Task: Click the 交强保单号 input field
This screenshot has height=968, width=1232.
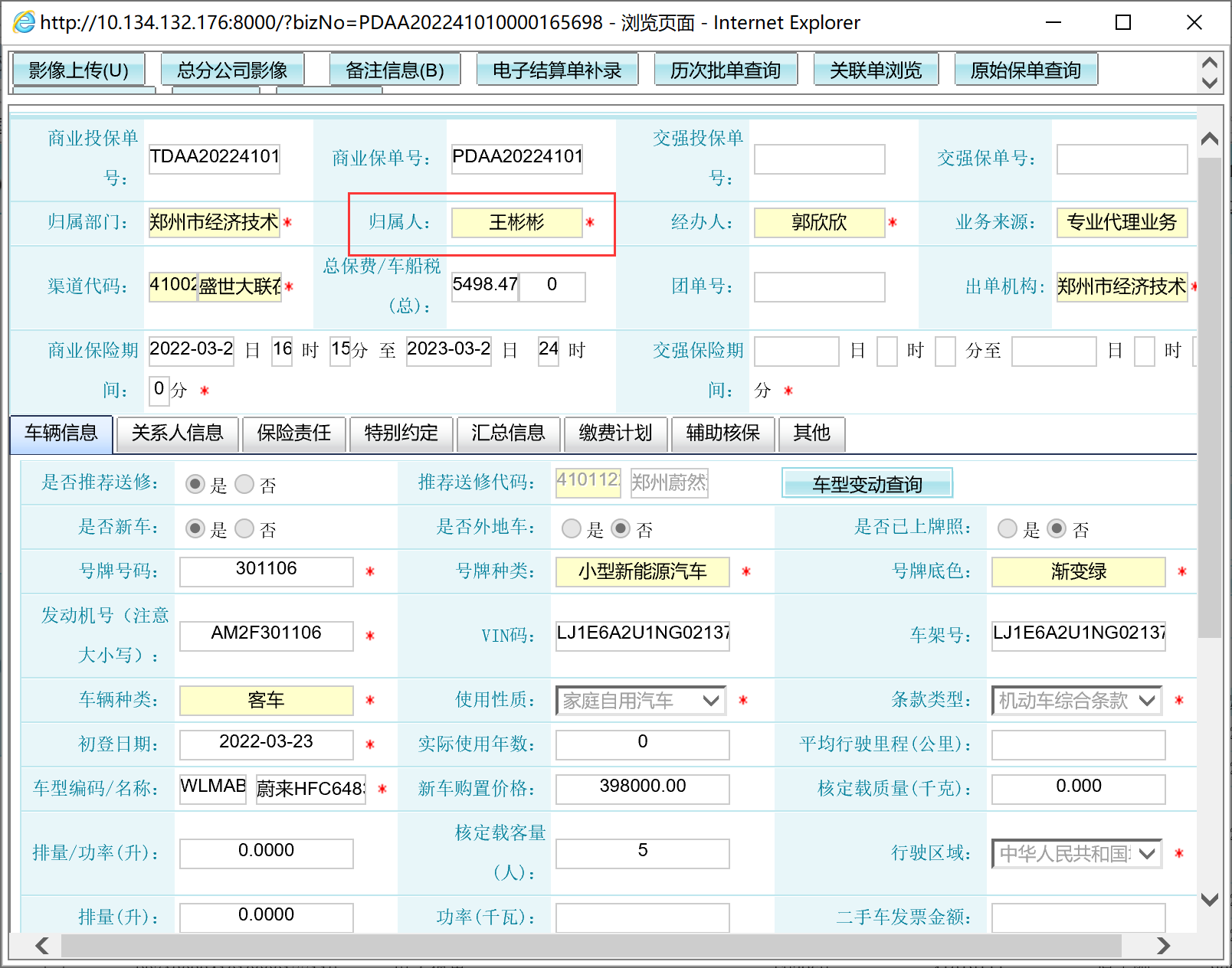Action: 1122,159
